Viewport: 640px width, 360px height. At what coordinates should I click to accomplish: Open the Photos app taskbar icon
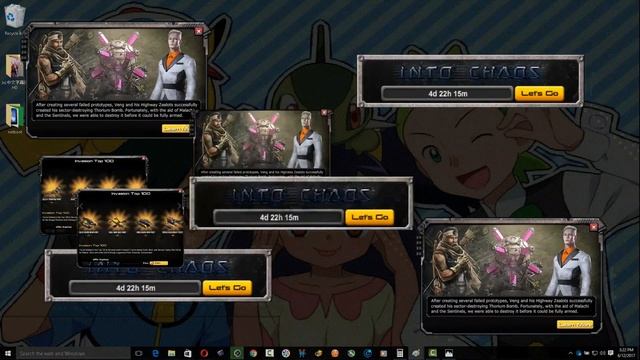pos(449,353)
